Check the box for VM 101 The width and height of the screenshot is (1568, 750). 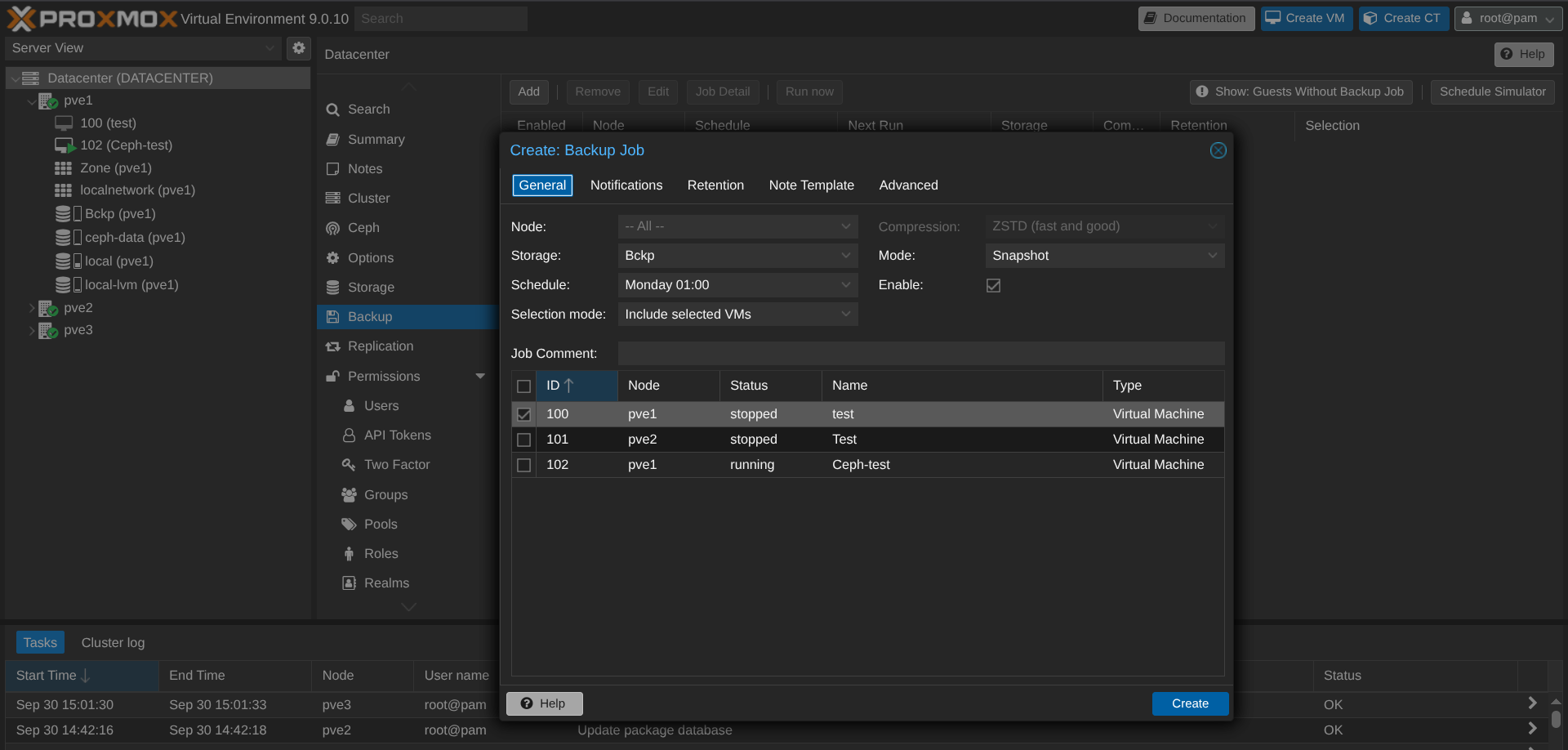[524, 440]
